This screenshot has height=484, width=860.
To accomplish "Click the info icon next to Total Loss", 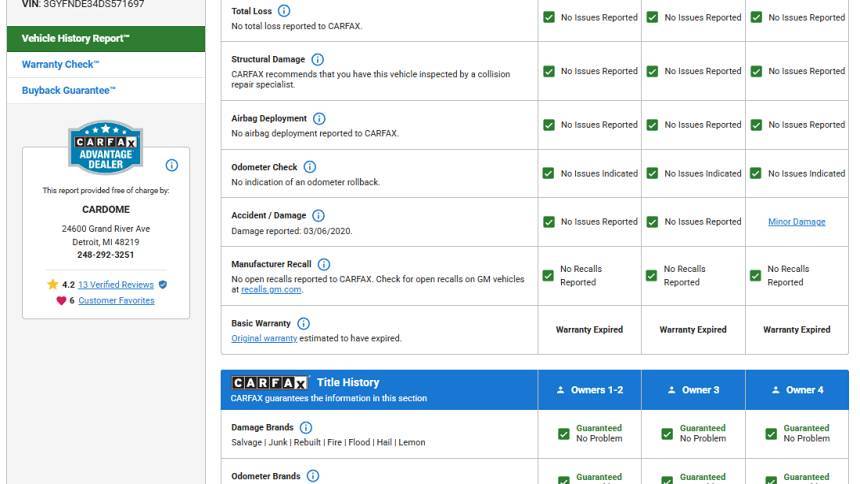I will pyautogui.click(x=284, y=10).
